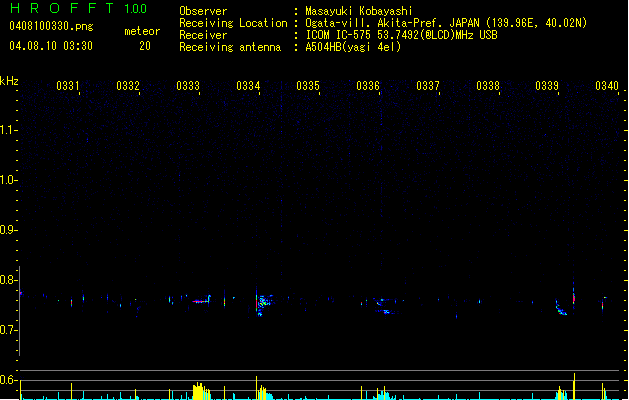Click the Receiving antenna label
Viewport: 629px width, 400px height.
coord(230,47)
